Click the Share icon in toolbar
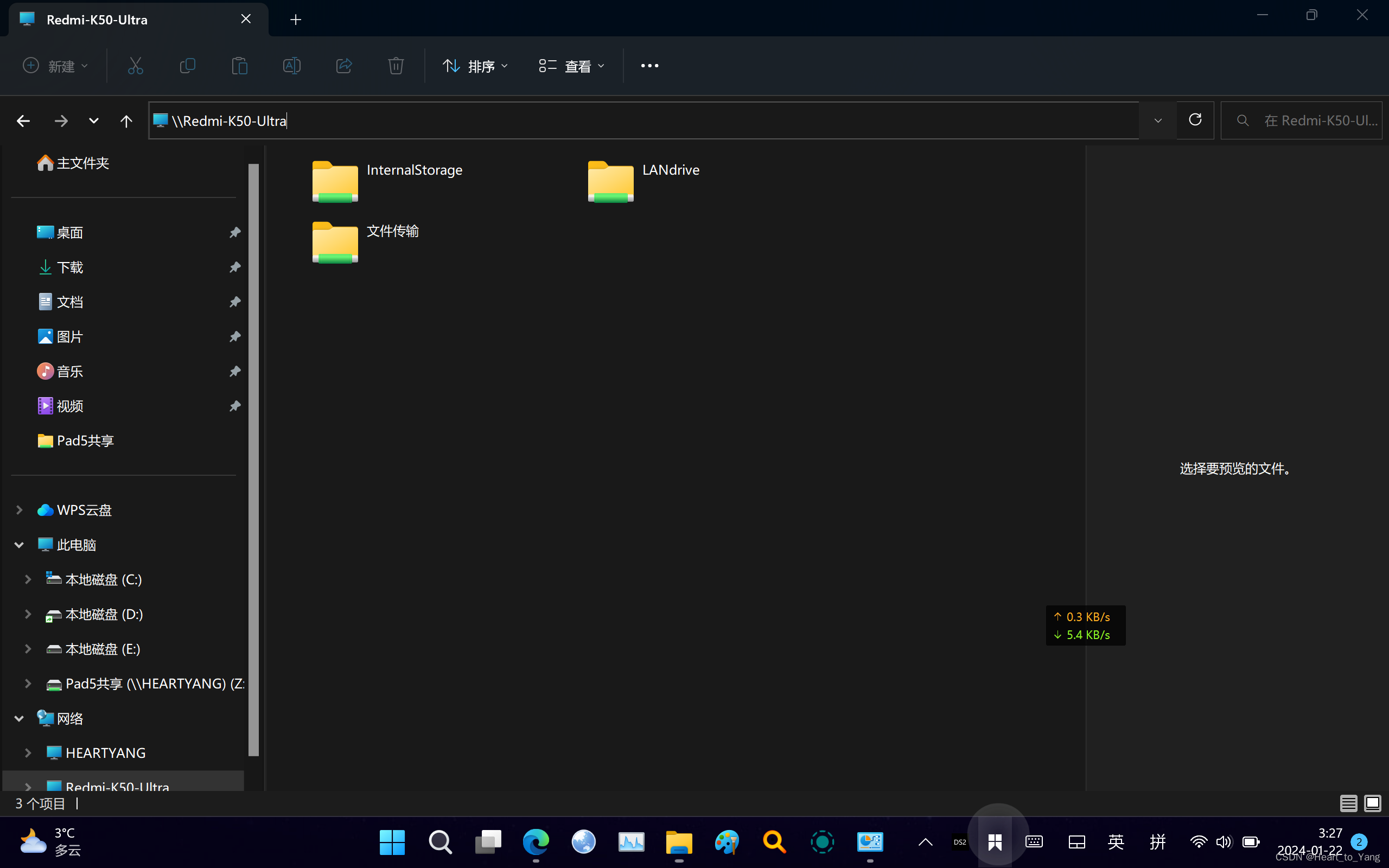The width and height of the screenshot is (1389, 868). click(344, 66)
